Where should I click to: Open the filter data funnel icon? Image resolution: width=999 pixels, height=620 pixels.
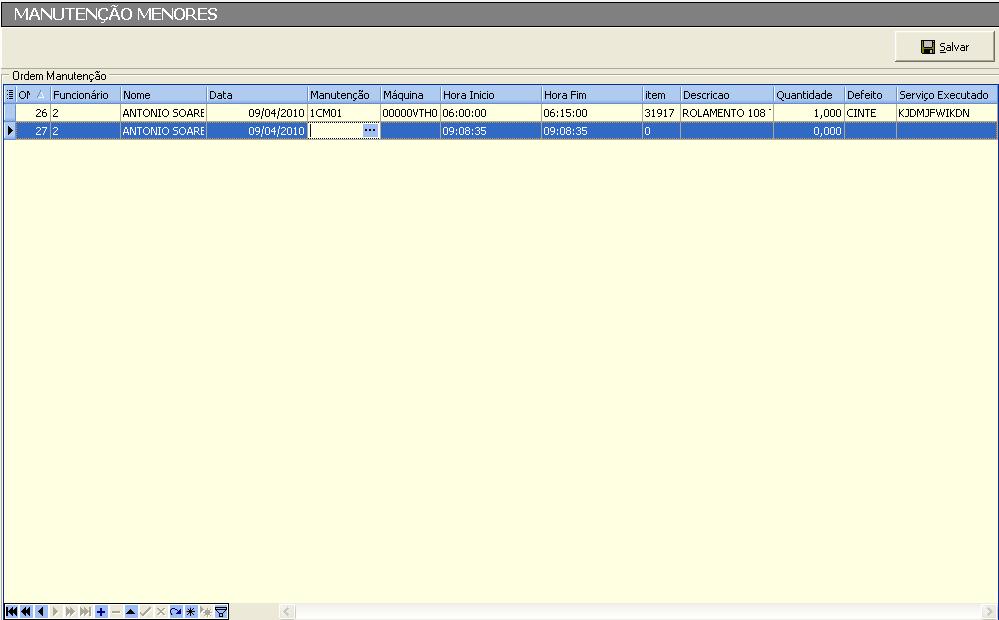point(221,611)
